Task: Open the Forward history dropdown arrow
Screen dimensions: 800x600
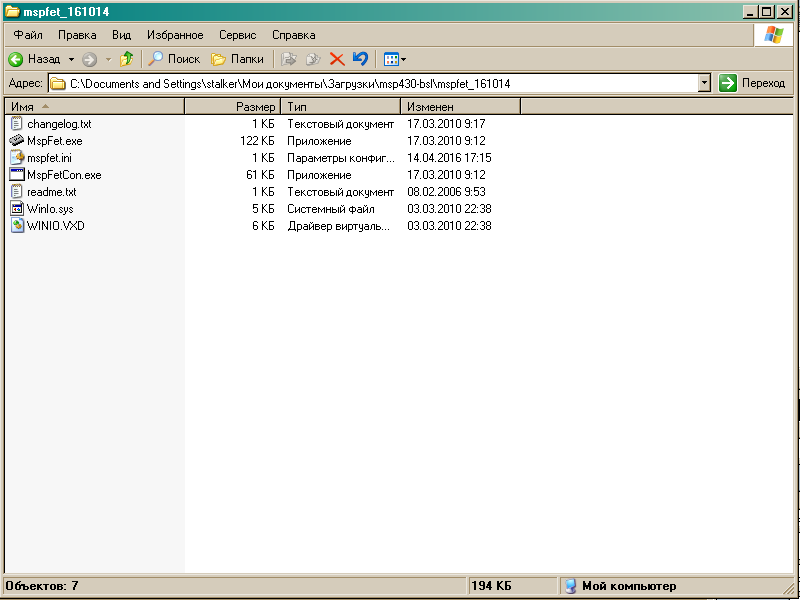Action: [x=108, y=59]
